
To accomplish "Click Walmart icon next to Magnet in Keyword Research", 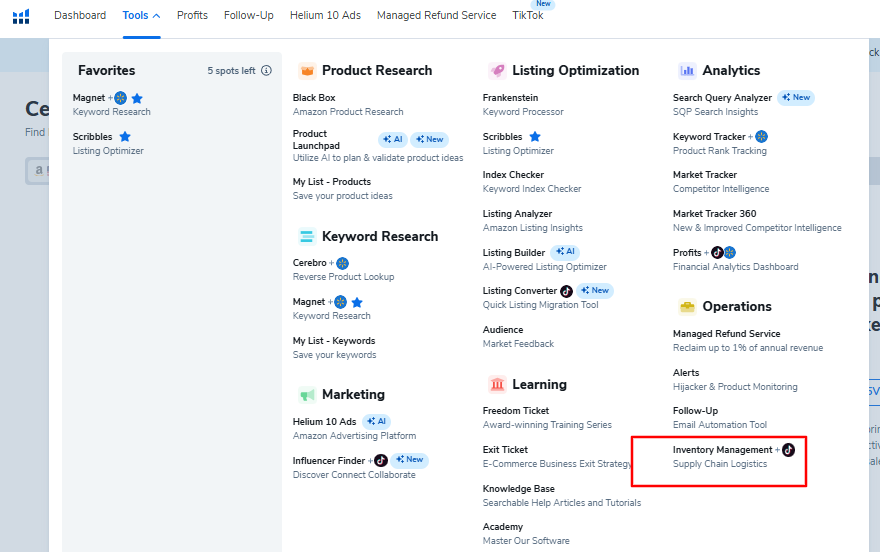I will coord(341,303).
